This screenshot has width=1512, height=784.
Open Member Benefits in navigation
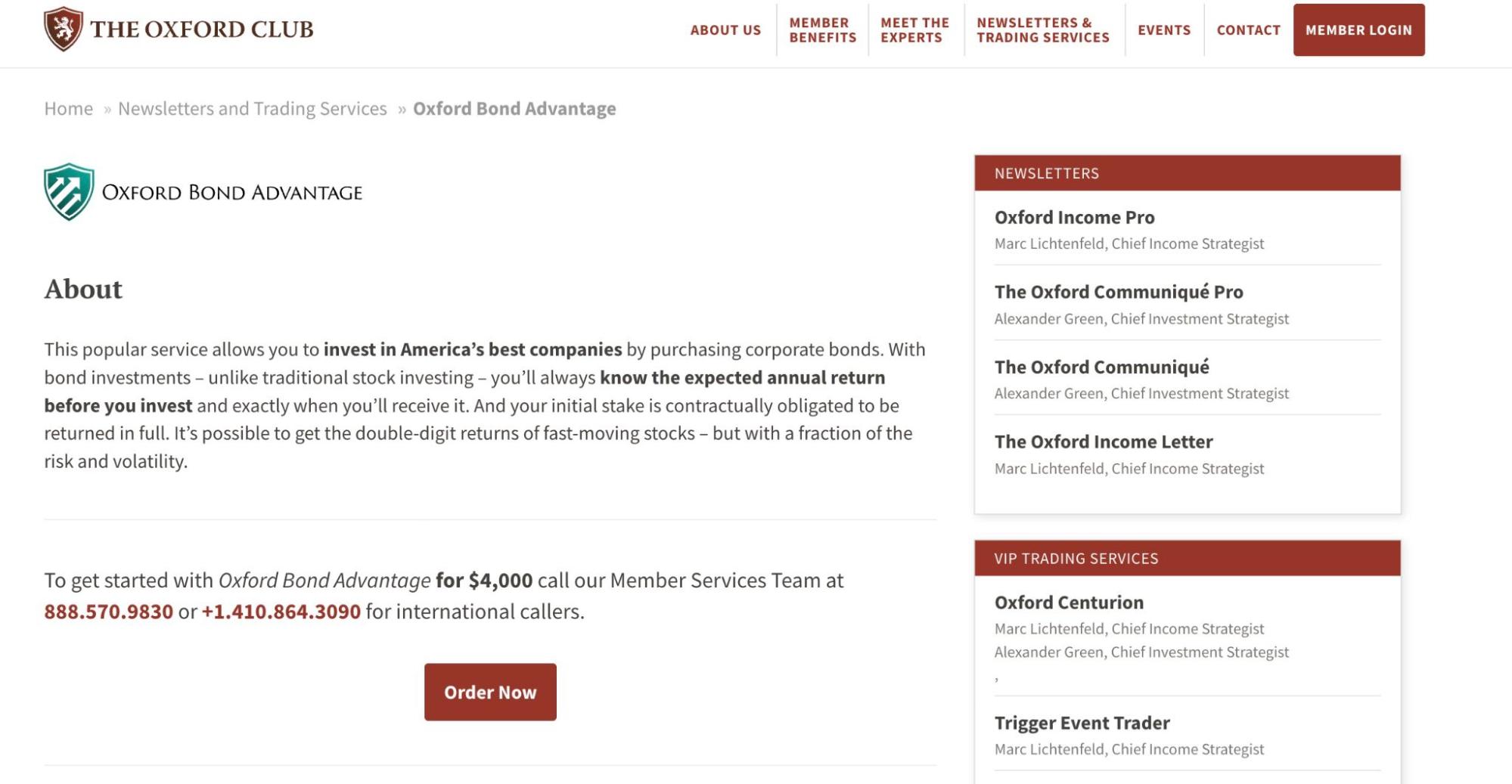822,30
